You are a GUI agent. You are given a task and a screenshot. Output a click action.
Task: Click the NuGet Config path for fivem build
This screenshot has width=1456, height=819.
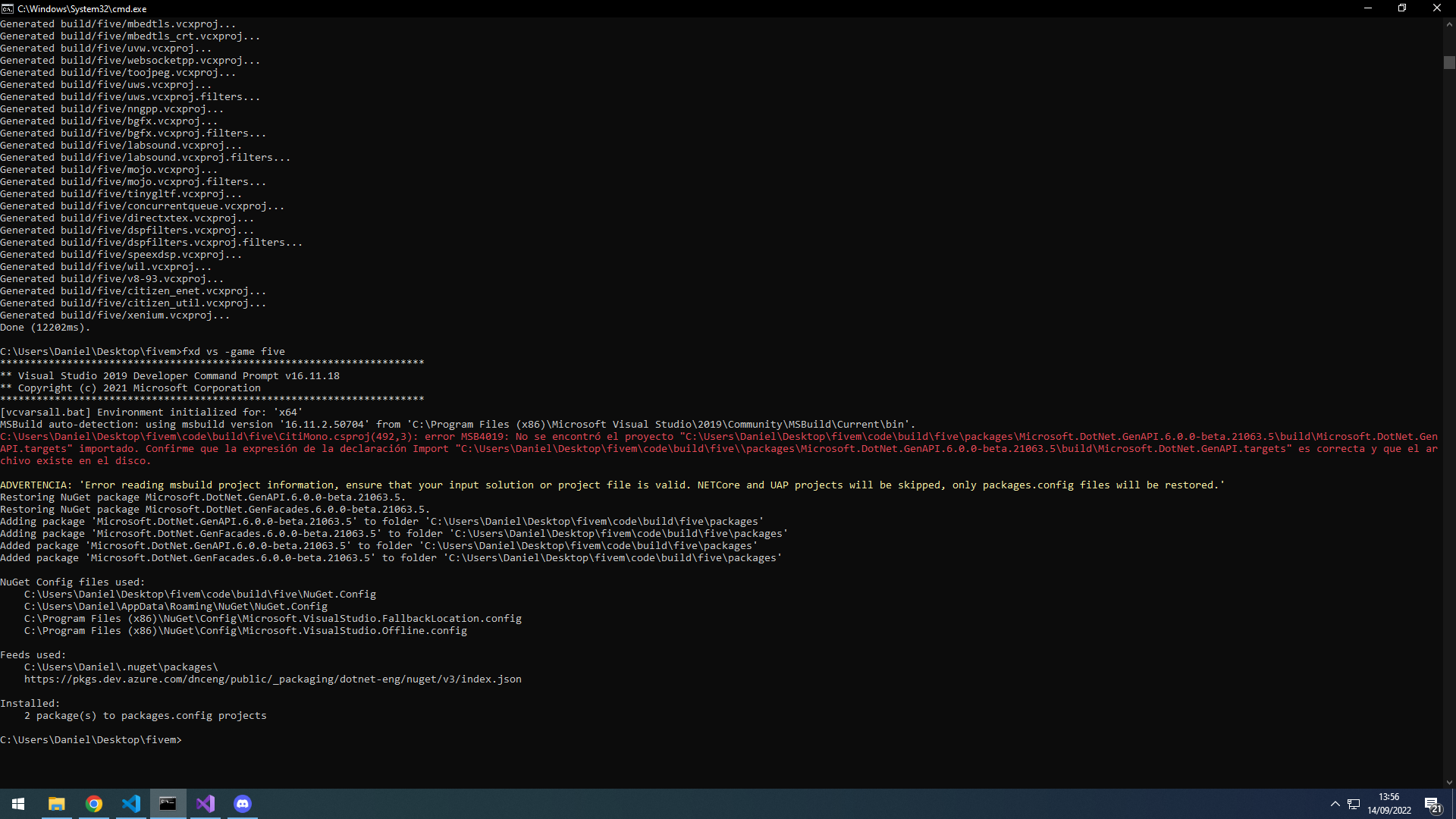(x=200, y=594)
